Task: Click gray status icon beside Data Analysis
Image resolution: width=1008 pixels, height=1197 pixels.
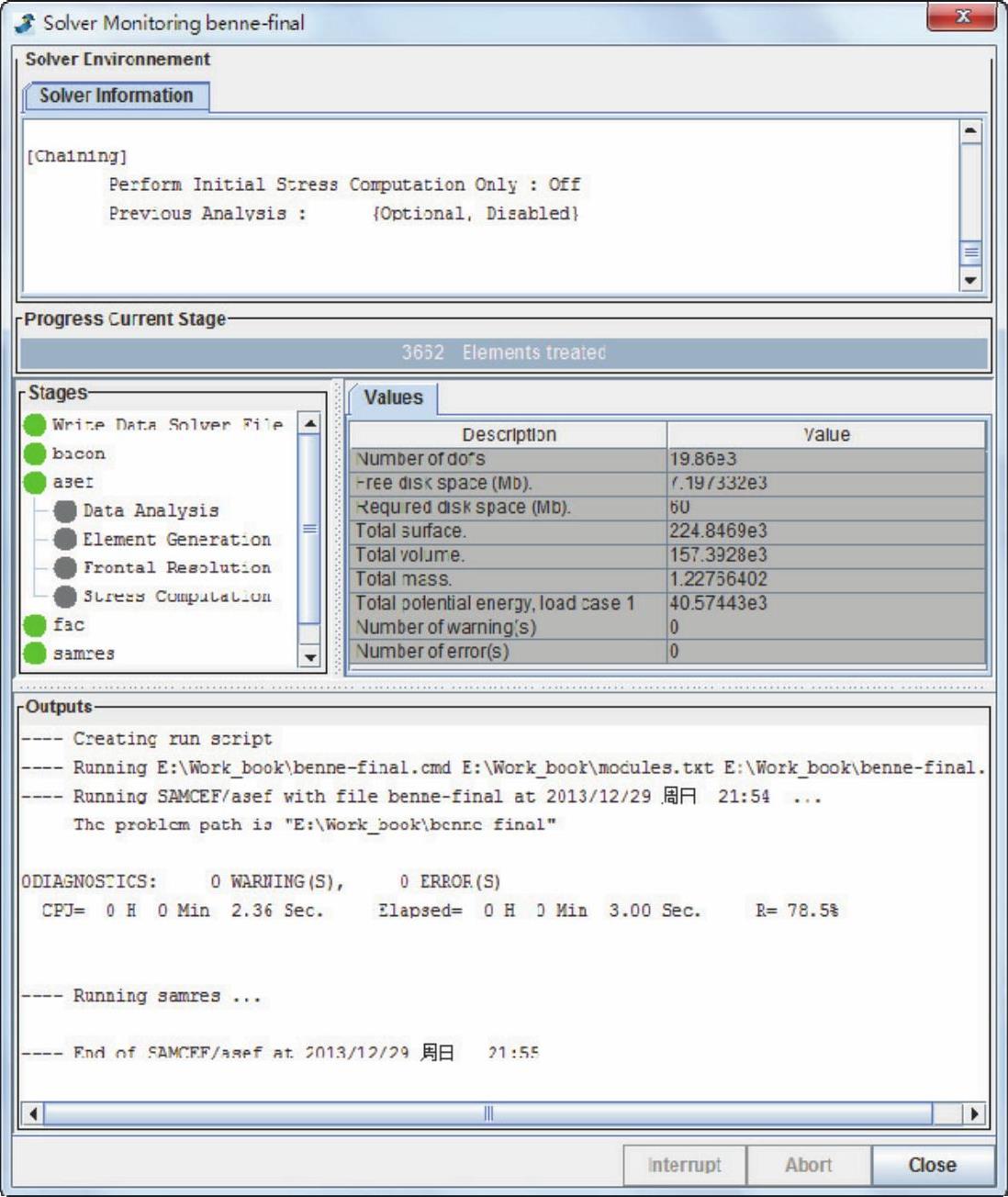Action: pyautogui.click(x=65, y=510)
